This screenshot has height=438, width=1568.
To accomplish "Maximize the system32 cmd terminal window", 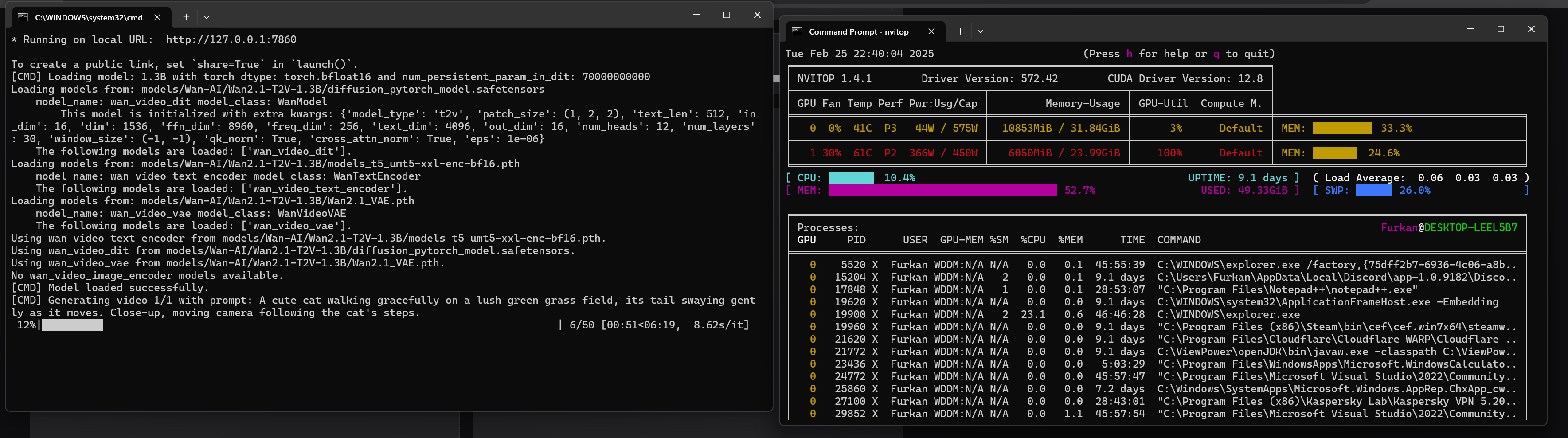I will pyautogui.click(x=726, y=15).
